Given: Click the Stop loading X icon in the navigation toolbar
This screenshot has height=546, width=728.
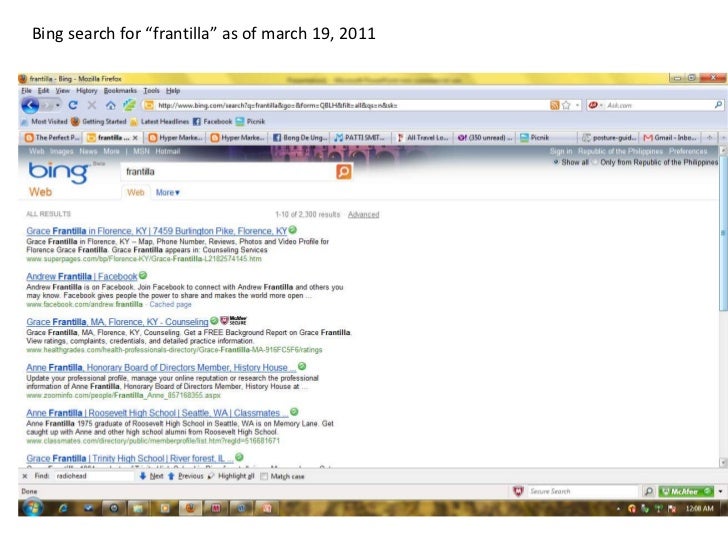Looking at the screenshot, I should pyautogui.click(x=92, y=105).
